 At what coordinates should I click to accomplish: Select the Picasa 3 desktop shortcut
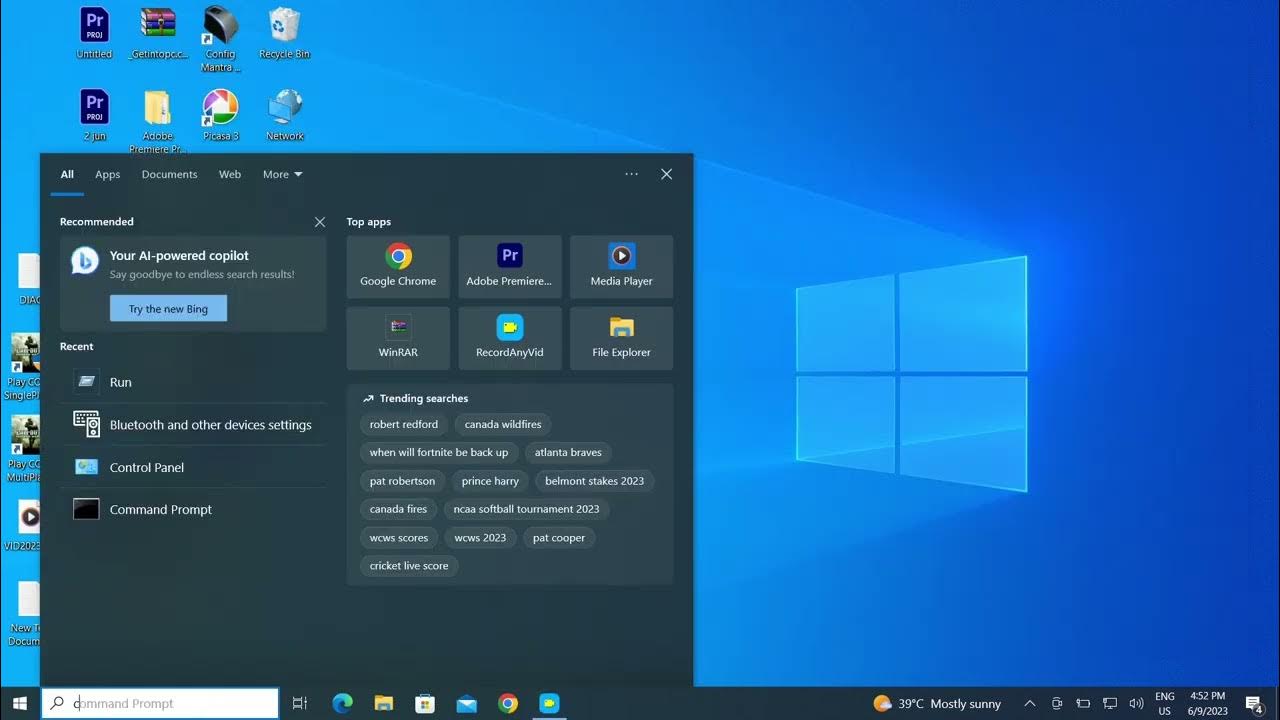(221, 115)
